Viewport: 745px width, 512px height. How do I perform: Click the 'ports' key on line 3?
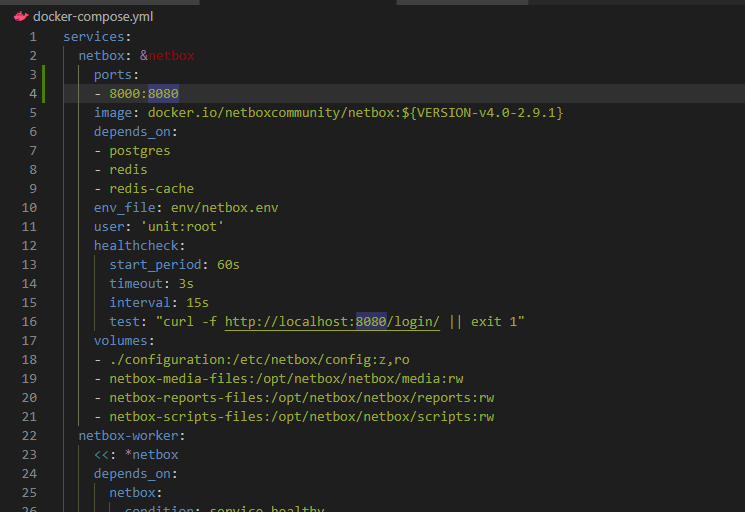click(x=113, y=75)
